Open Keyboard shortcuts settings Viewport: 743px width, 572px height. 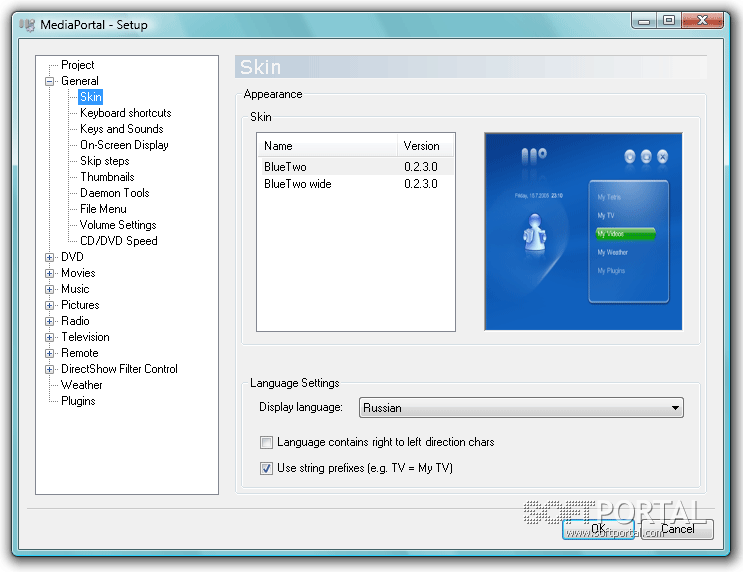click(126, 113)
